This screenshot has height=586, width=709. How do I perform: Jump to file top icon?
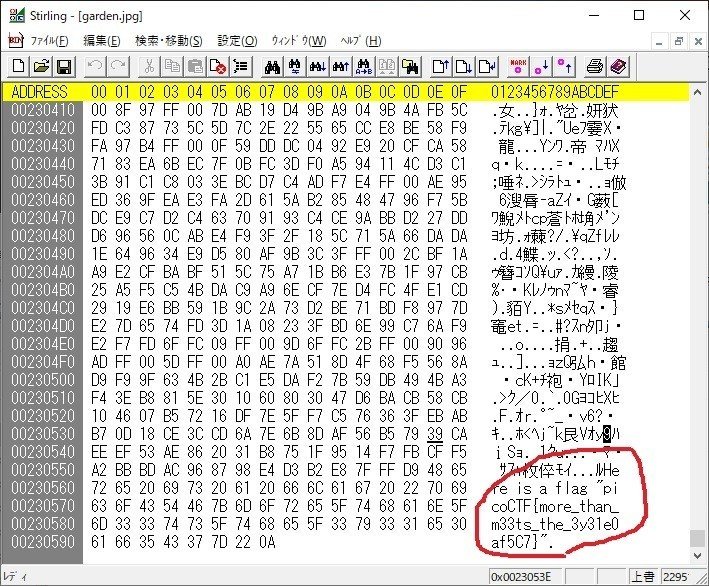point(441,67)
